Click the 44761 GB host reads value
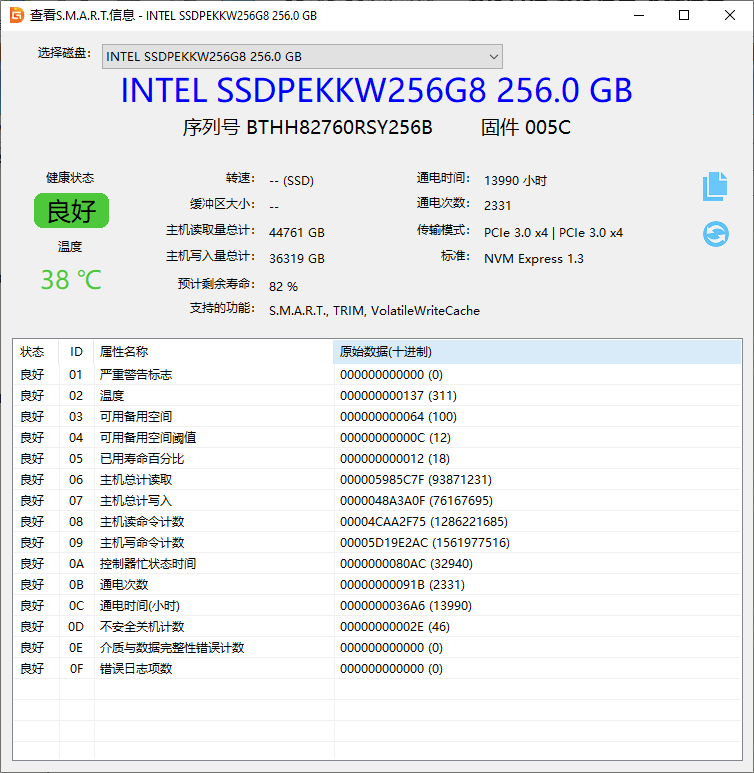The width and height of the screenshot is (754, 773). pyautogui.click(x=297, y=233)
